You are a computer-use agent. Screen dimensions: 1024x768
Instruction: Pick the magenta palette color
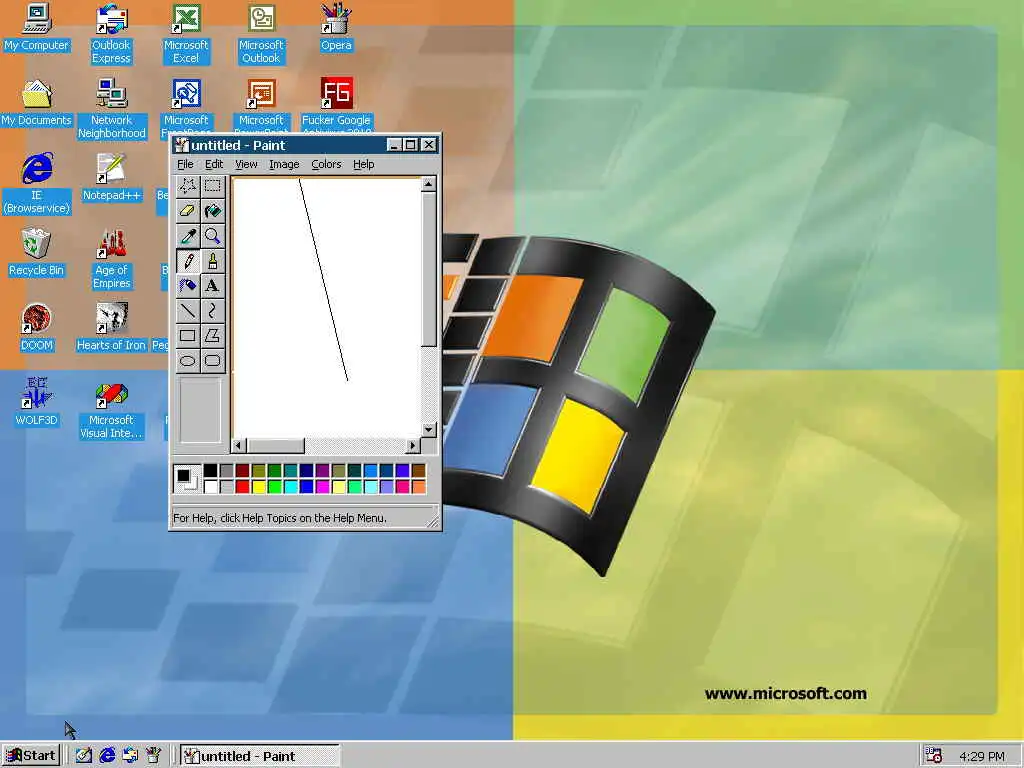(x=323, y=487)
